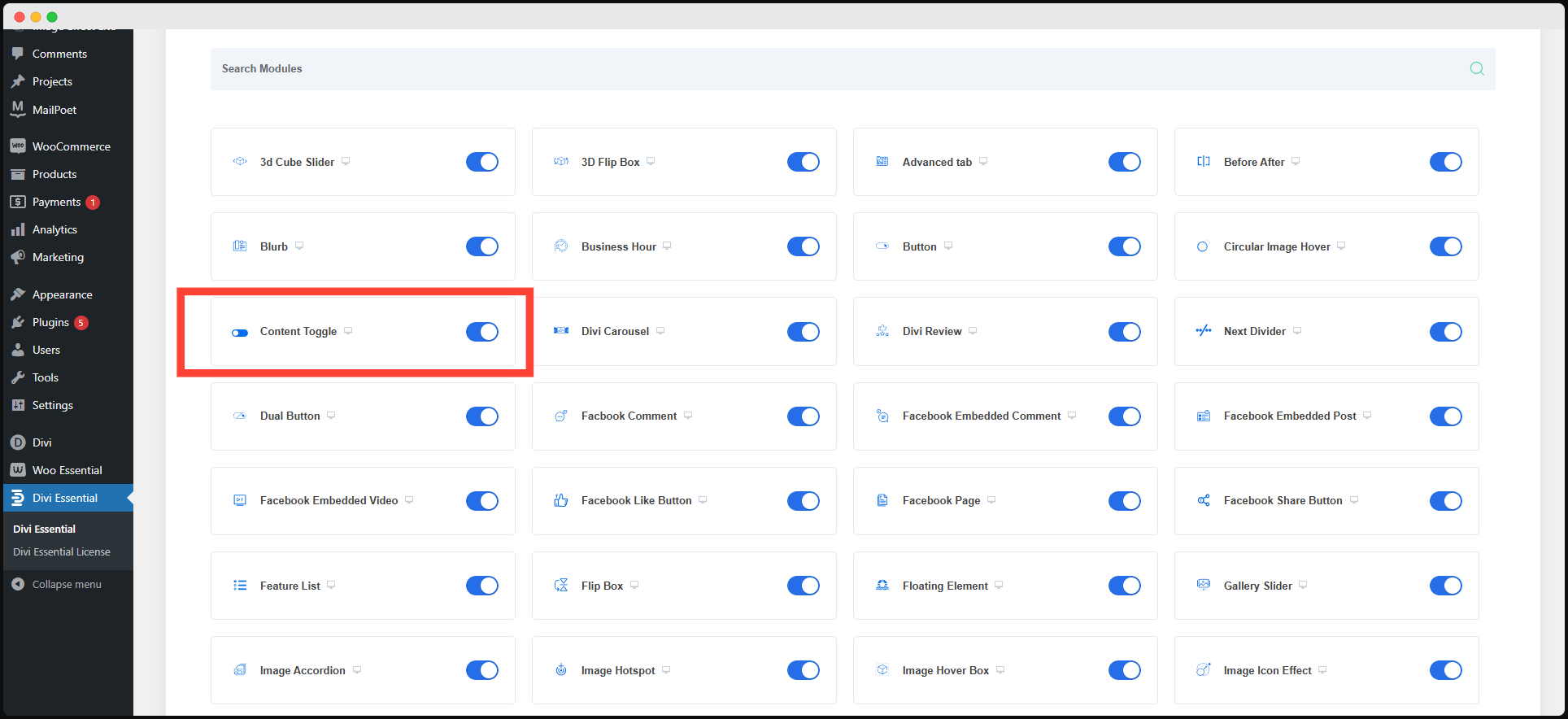The image size is (1568, 719).
Task: Open the MailPoet sidebar link
Action: 68,110
